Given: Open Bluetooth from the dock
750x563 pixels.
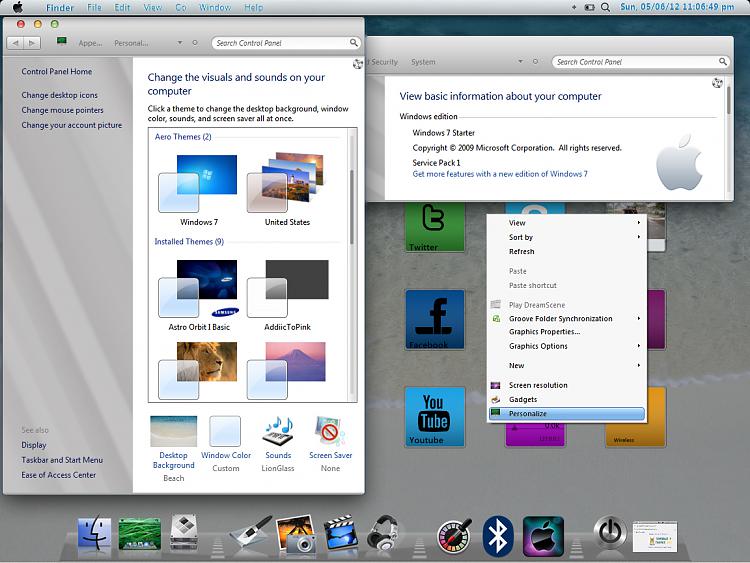Looking at the screenshot, I should [497, 536].
